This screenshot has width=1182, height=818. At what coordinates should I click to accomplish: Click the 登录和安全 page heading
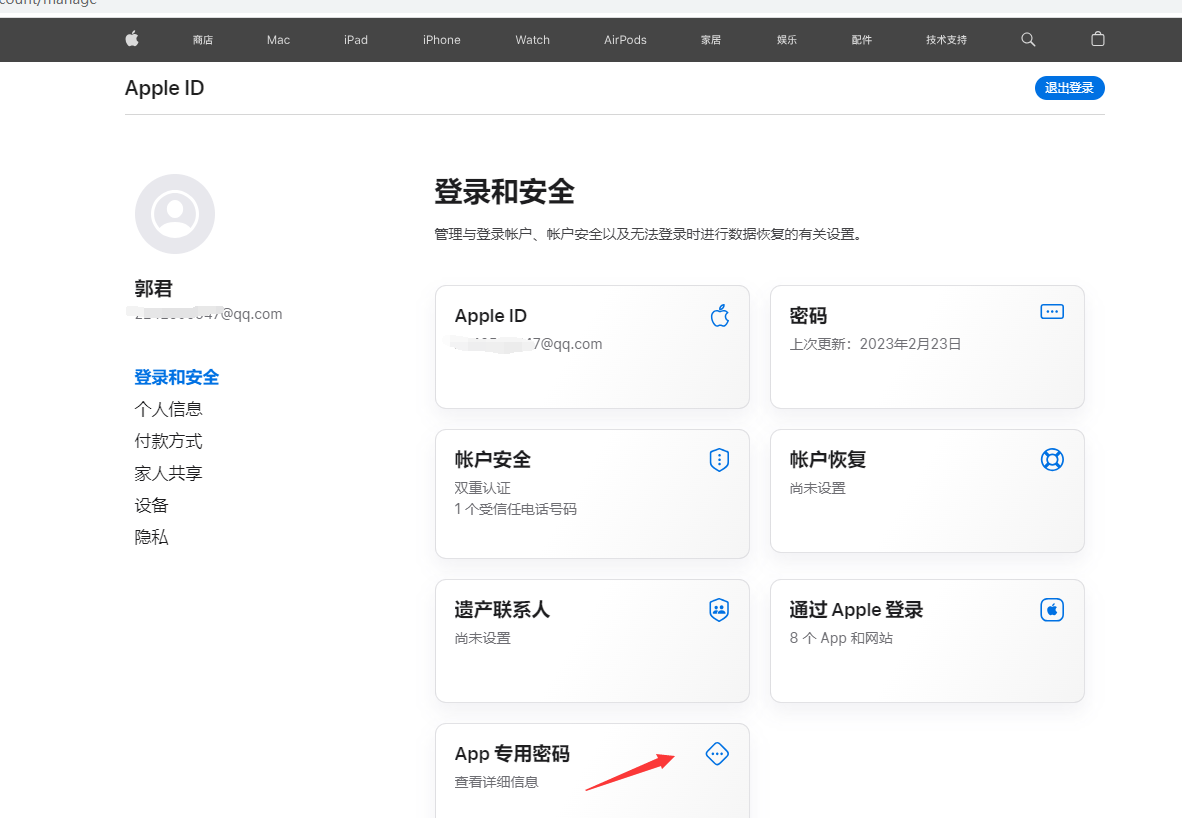504,191
